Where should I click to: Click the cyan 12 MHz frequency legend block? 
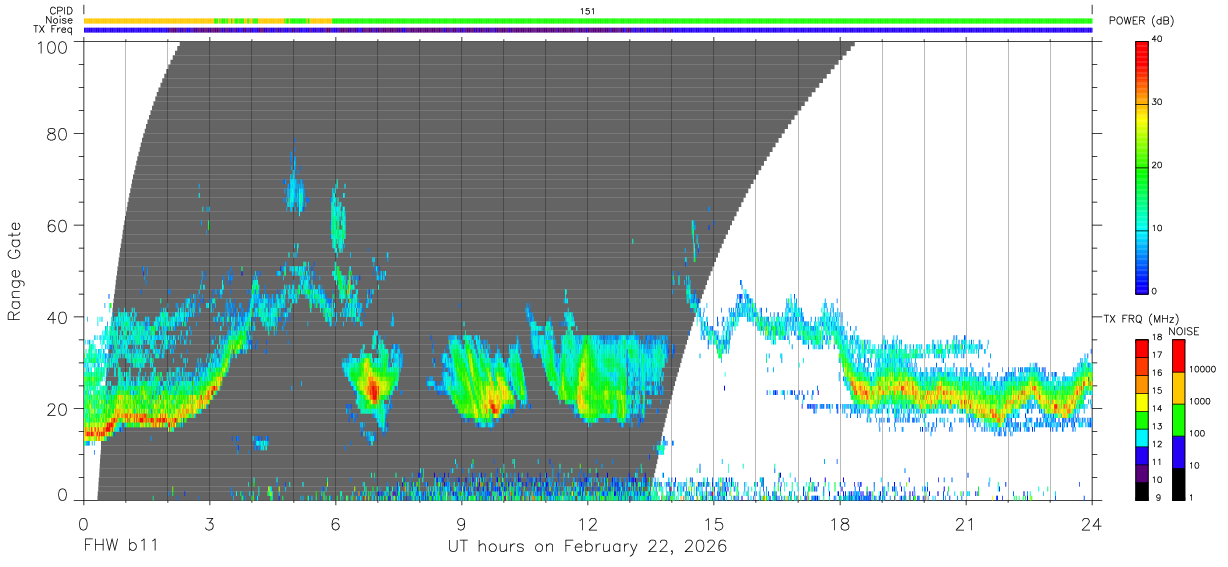click(1143, 438)
